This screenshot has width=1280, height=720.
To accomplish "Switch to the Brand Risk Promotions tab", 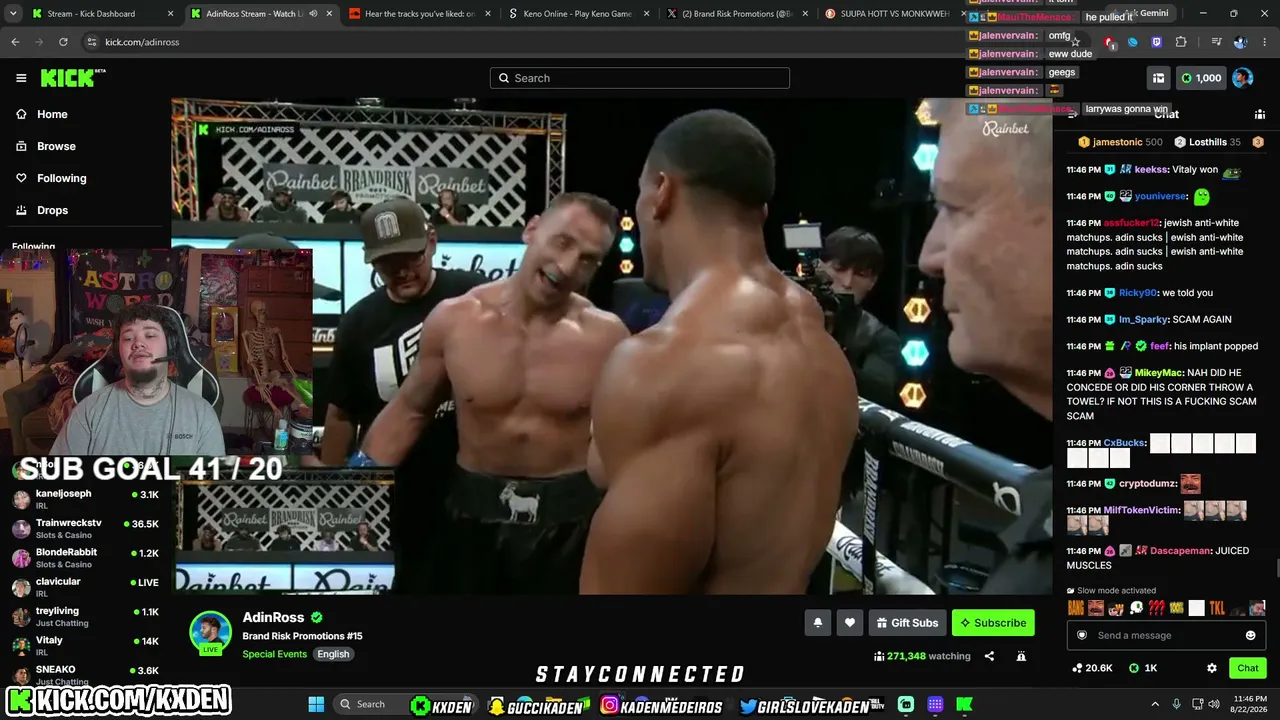I will pos(738,14).
